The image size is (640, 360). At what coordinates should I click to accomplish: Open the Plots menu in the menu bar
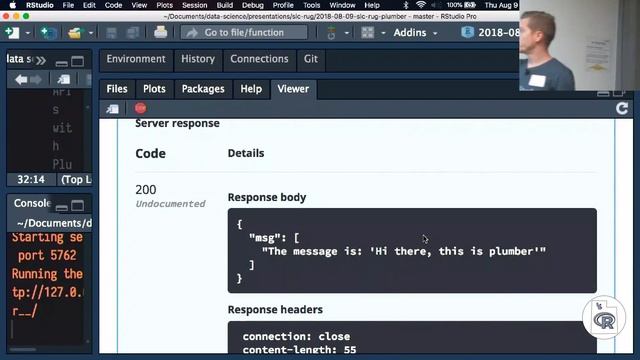pyautogui.click(x=164, y=5)
